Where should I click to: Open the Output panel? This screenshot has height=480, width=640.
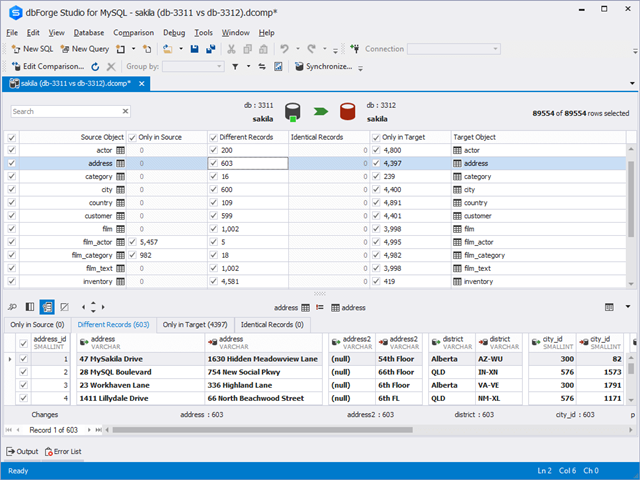[x=22, y=451]
